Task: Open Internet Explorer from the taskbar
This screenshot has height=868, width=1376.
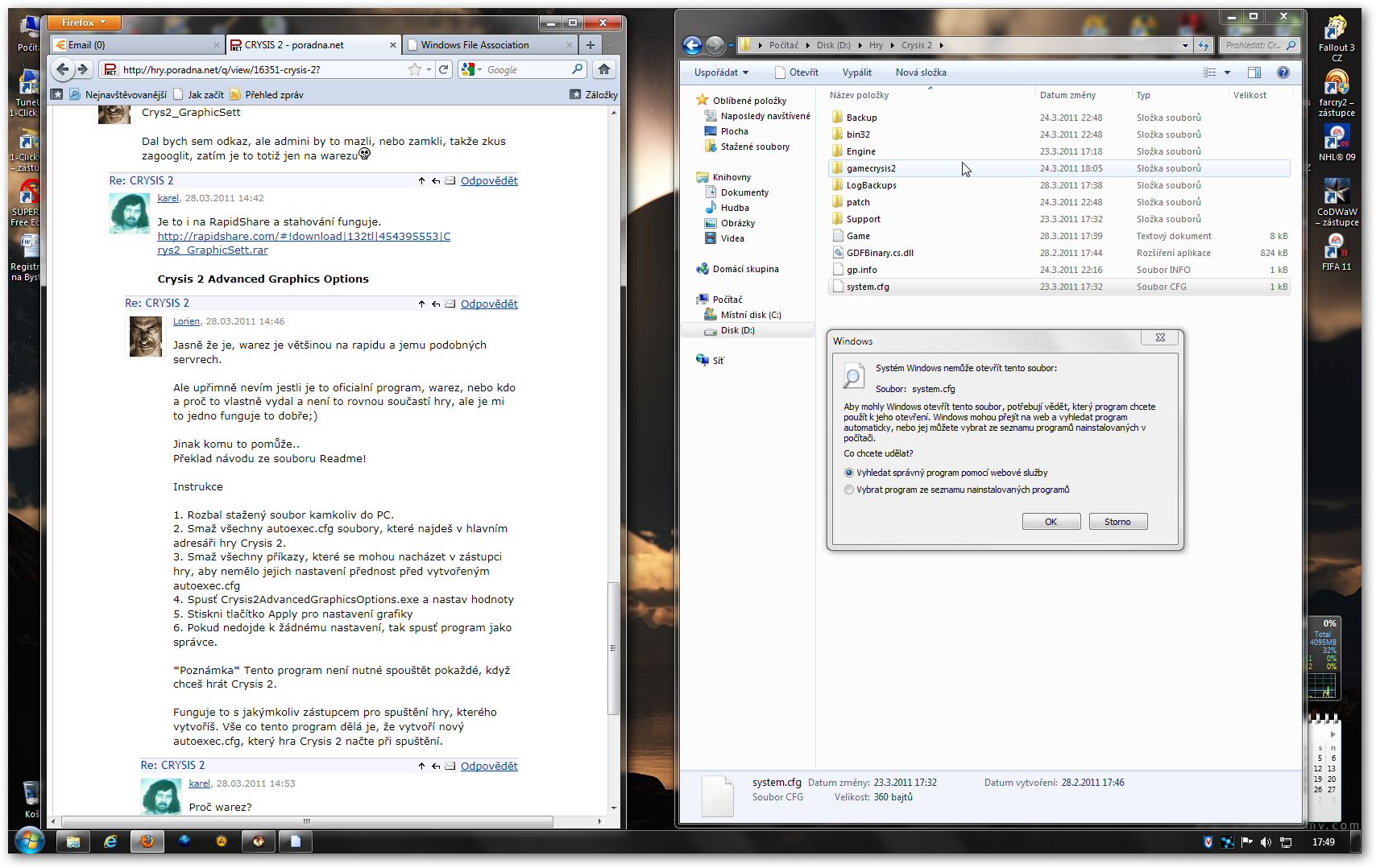Action: (110, 841)
